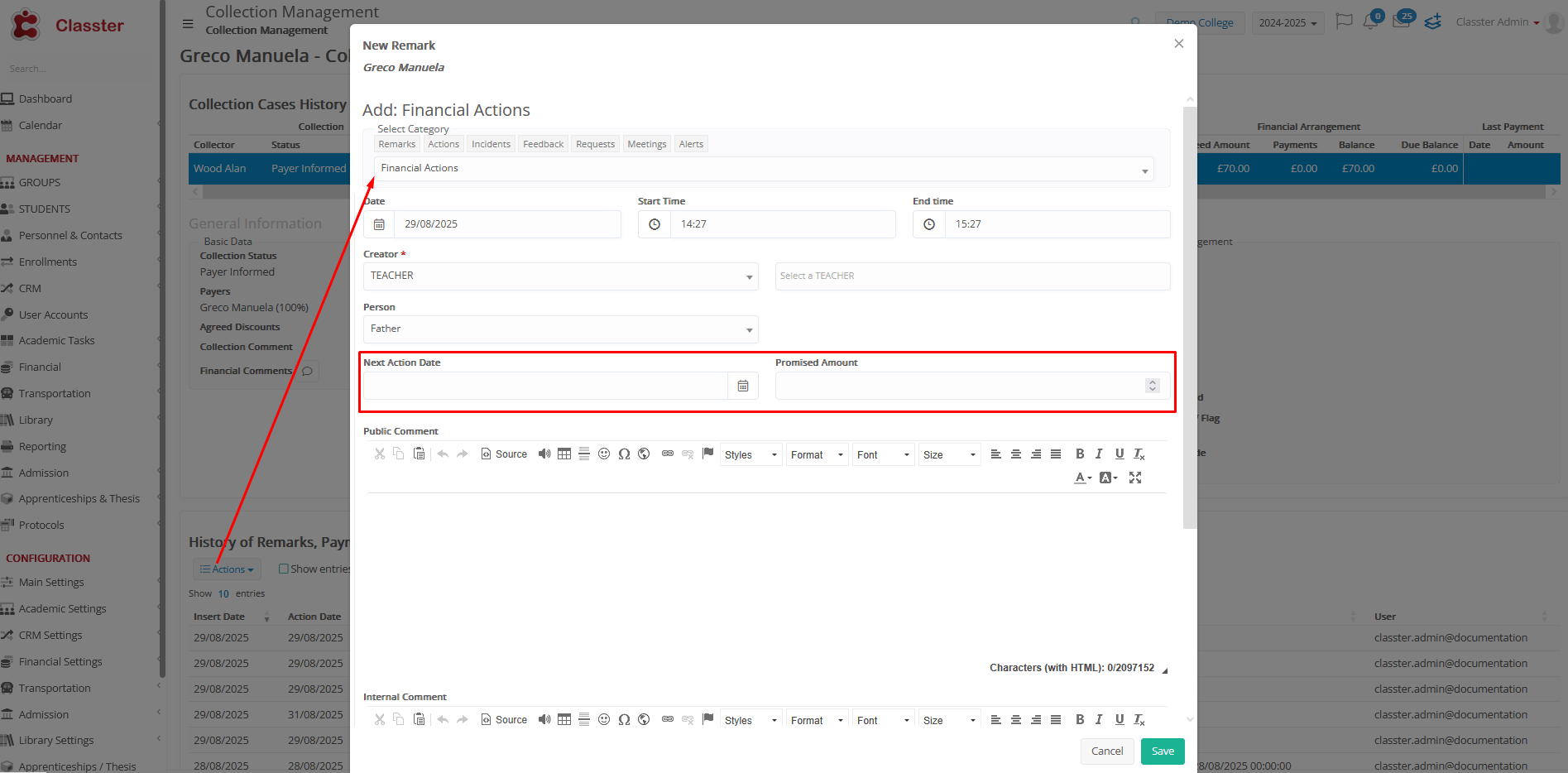The width and height of the screenshot is (1568, 773).
Task: Toggle italic in Public Comment toolbar
Action: 1099,454
